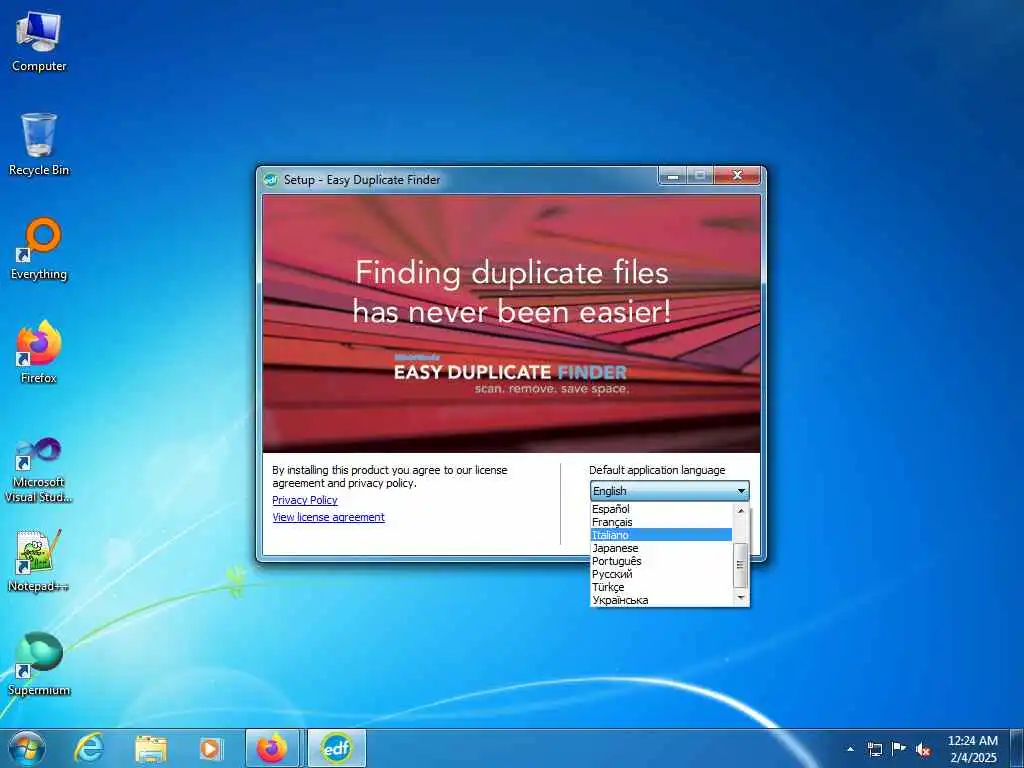Open Windows Explorer from the taskbar
This screenshot has width=1024, height=768.
[150, 748]
